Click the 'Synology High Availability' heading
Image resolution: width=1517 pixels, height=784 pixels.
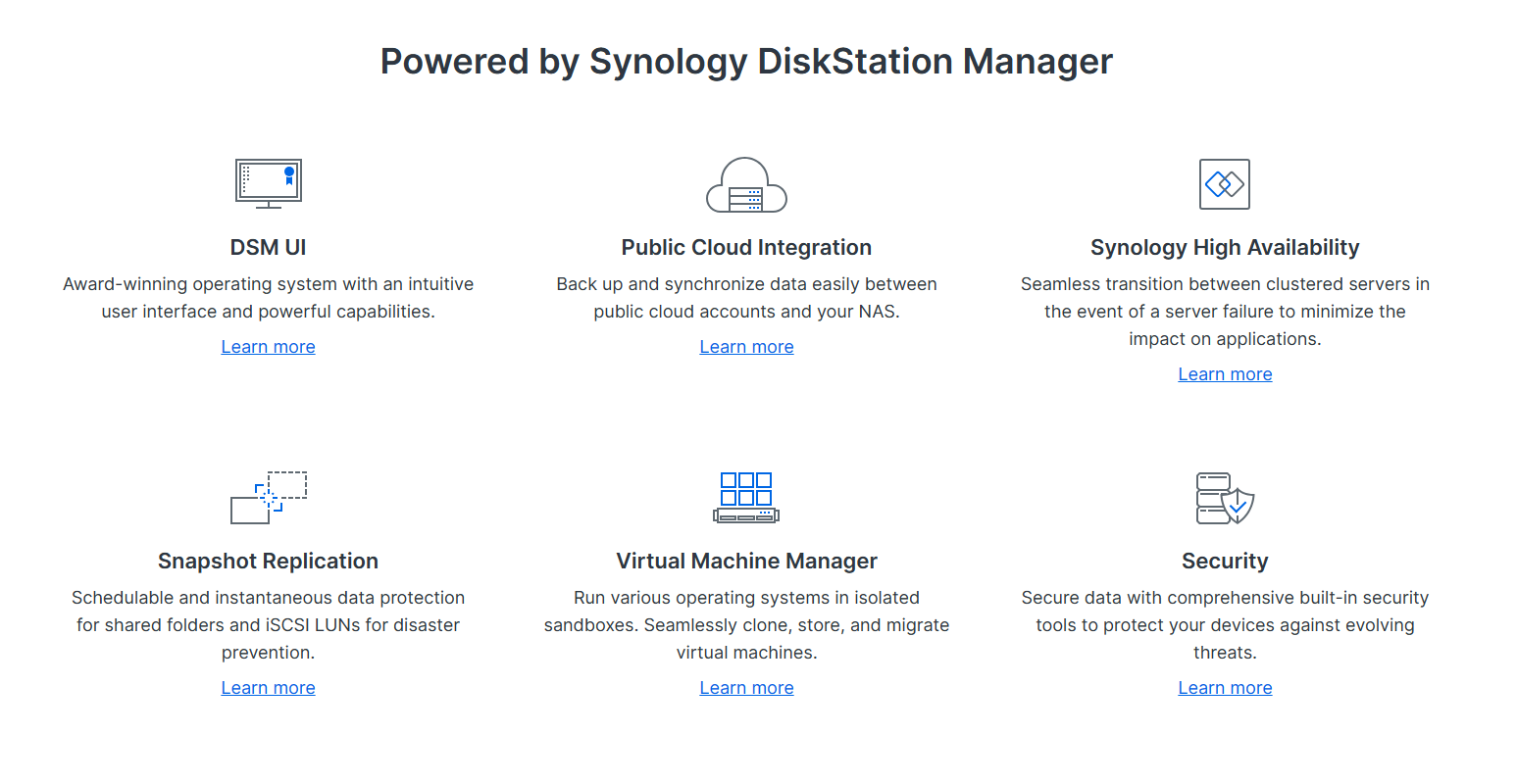point(1225,248)
